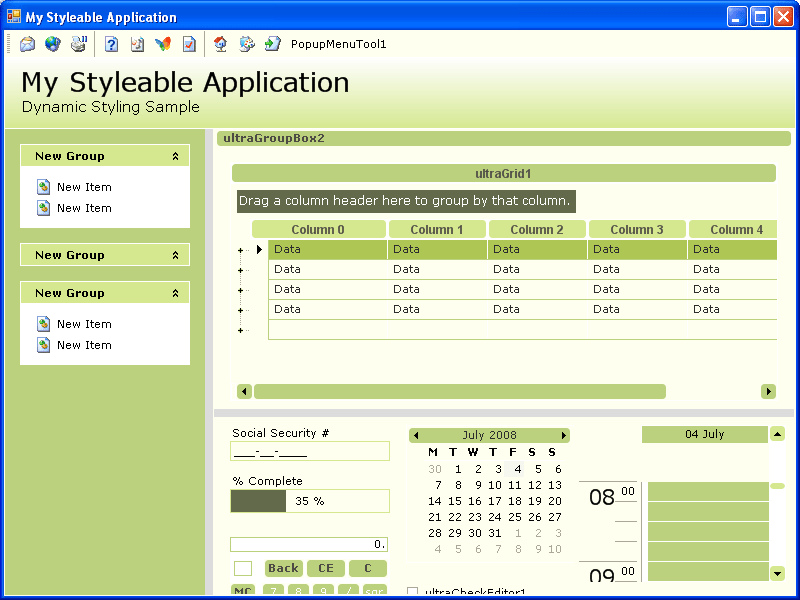Select the checked document toolbar icon

191,44
